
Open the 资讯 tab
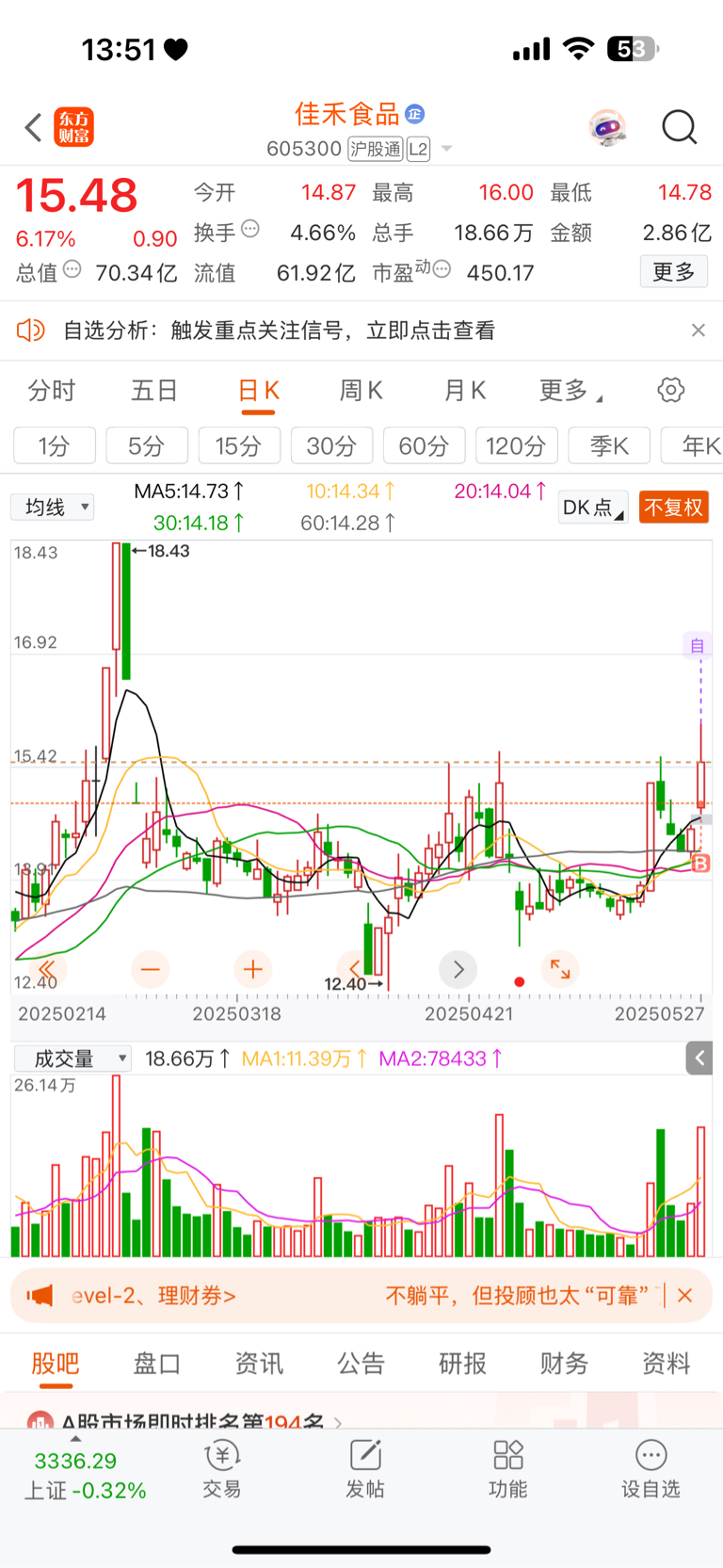[259, 1363]
